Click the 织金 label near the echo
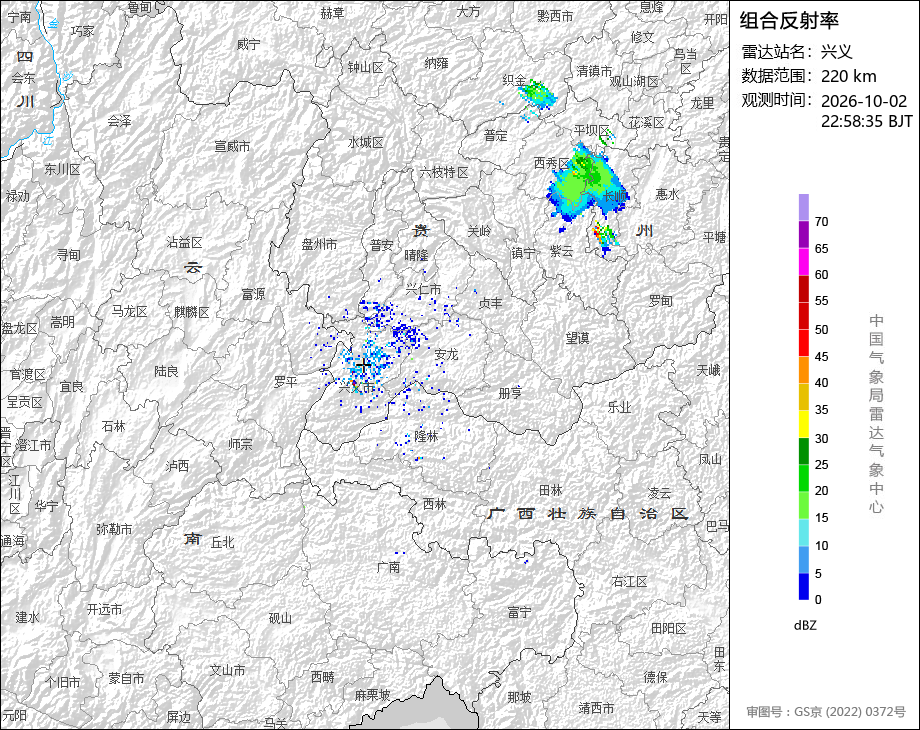This screenshot has width=920, height=730. 515,79
